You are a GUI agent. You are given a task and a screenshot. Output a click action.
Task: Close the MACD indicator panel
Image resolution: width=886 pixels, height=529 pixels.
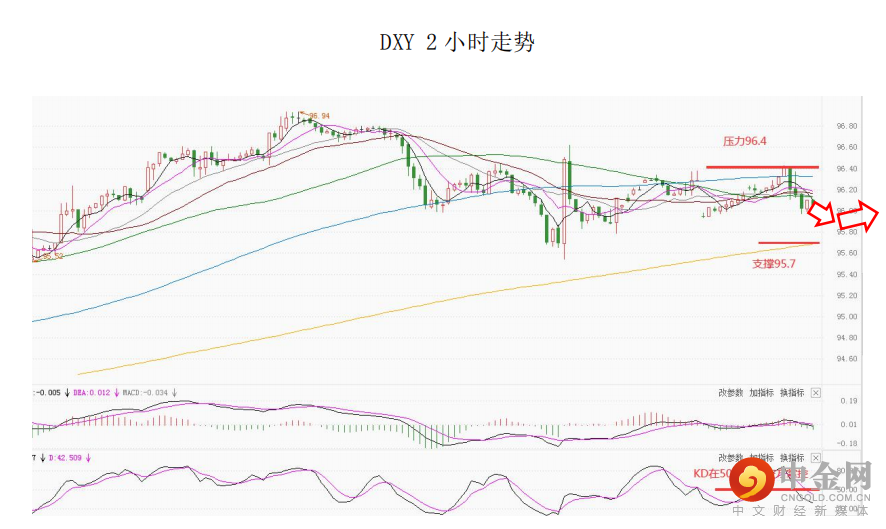point(815,393)
